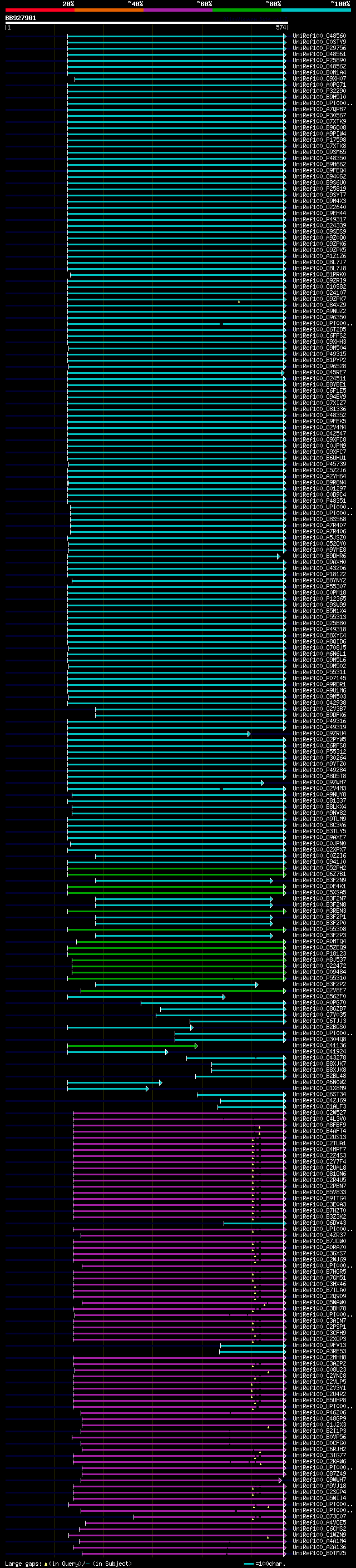Open hit UniRef100_C4L3V0
This screenshot has width=356, height=1568.
(319, 1119)
